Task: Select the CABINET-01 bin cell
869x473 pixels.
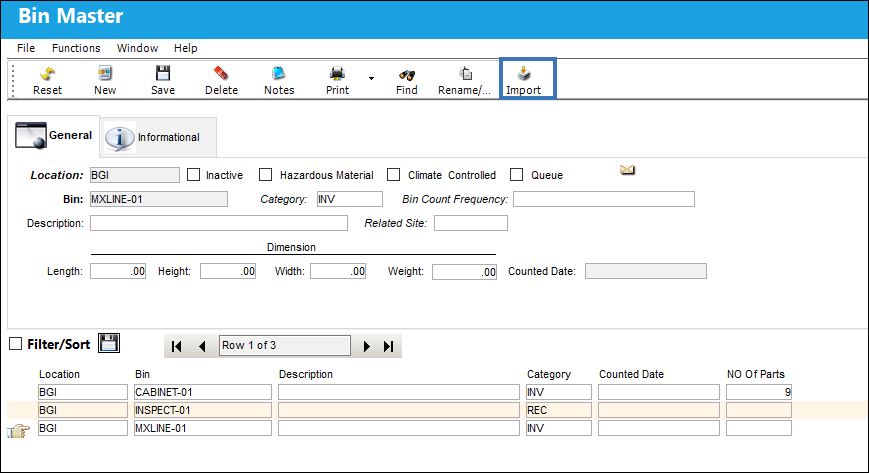Action: pyautogui.click(x=203, y=392)
